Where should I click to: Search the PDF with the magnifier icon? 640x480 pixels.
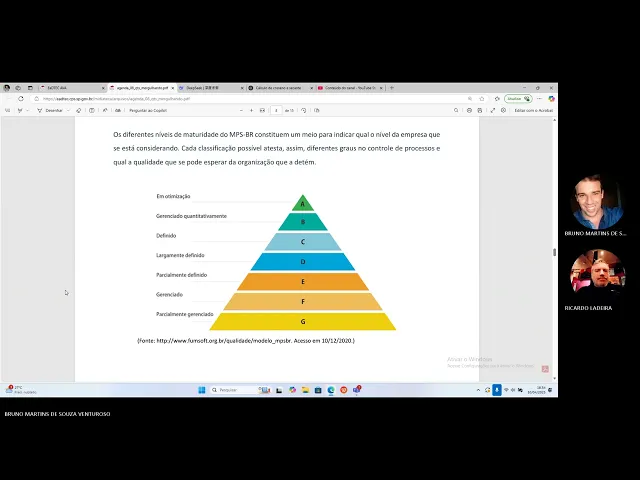pos(456,111)
